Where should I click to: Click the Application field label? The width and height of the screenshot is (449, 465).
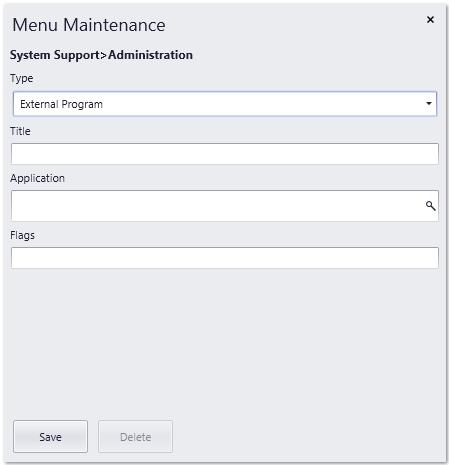(37, 178)
